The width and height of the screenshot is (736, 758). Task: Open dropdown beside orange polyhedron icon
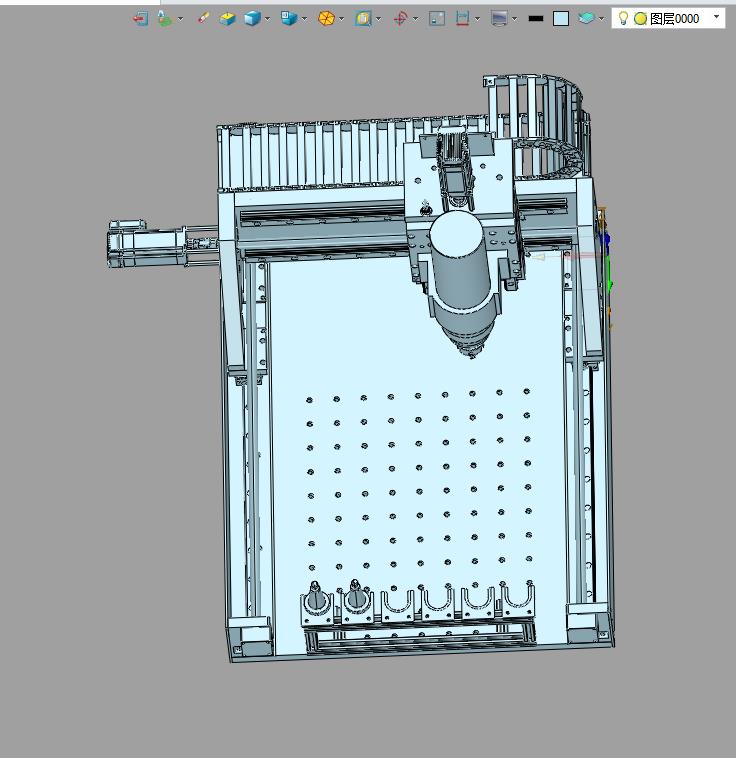tap(342, 19)
